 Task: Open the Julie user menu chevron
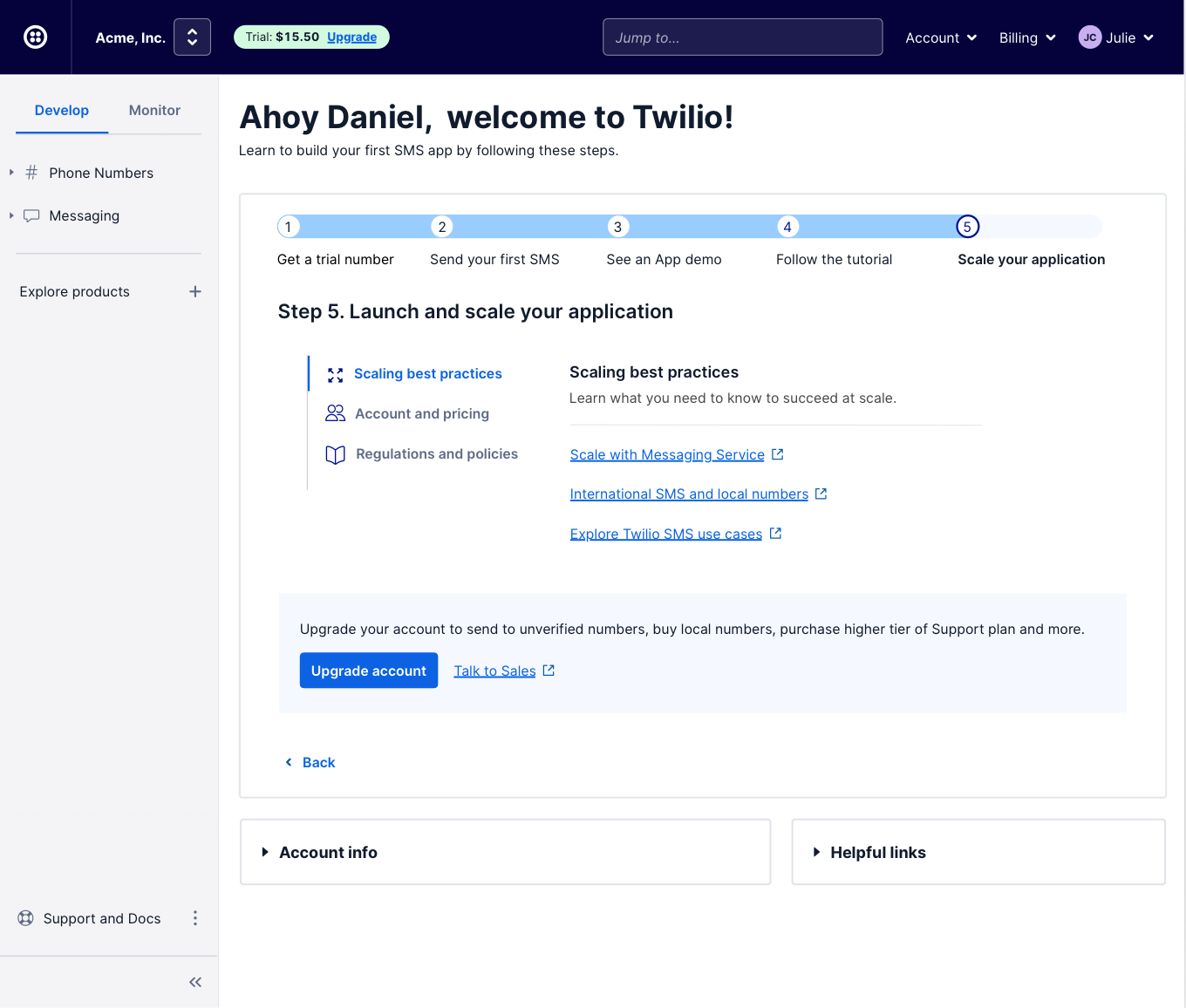1149,37
